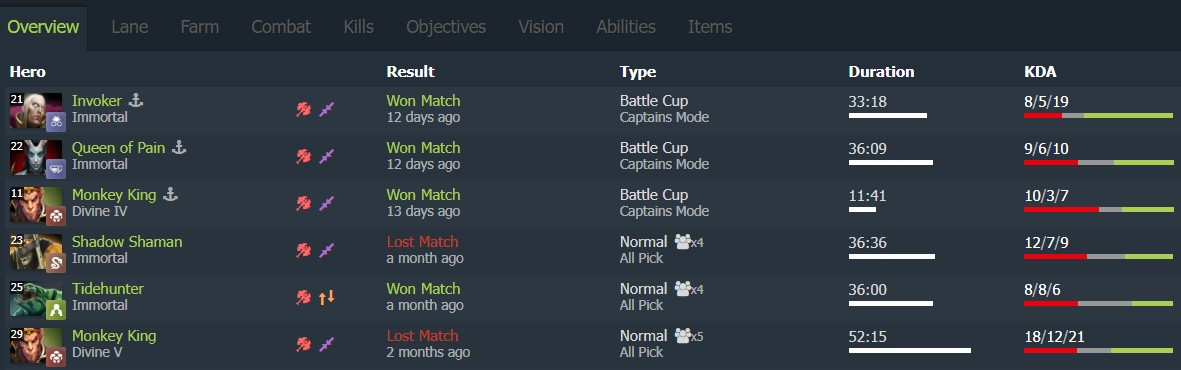Go to the Items tab
Screen dimensions: 1181x370
click(710, 27)
